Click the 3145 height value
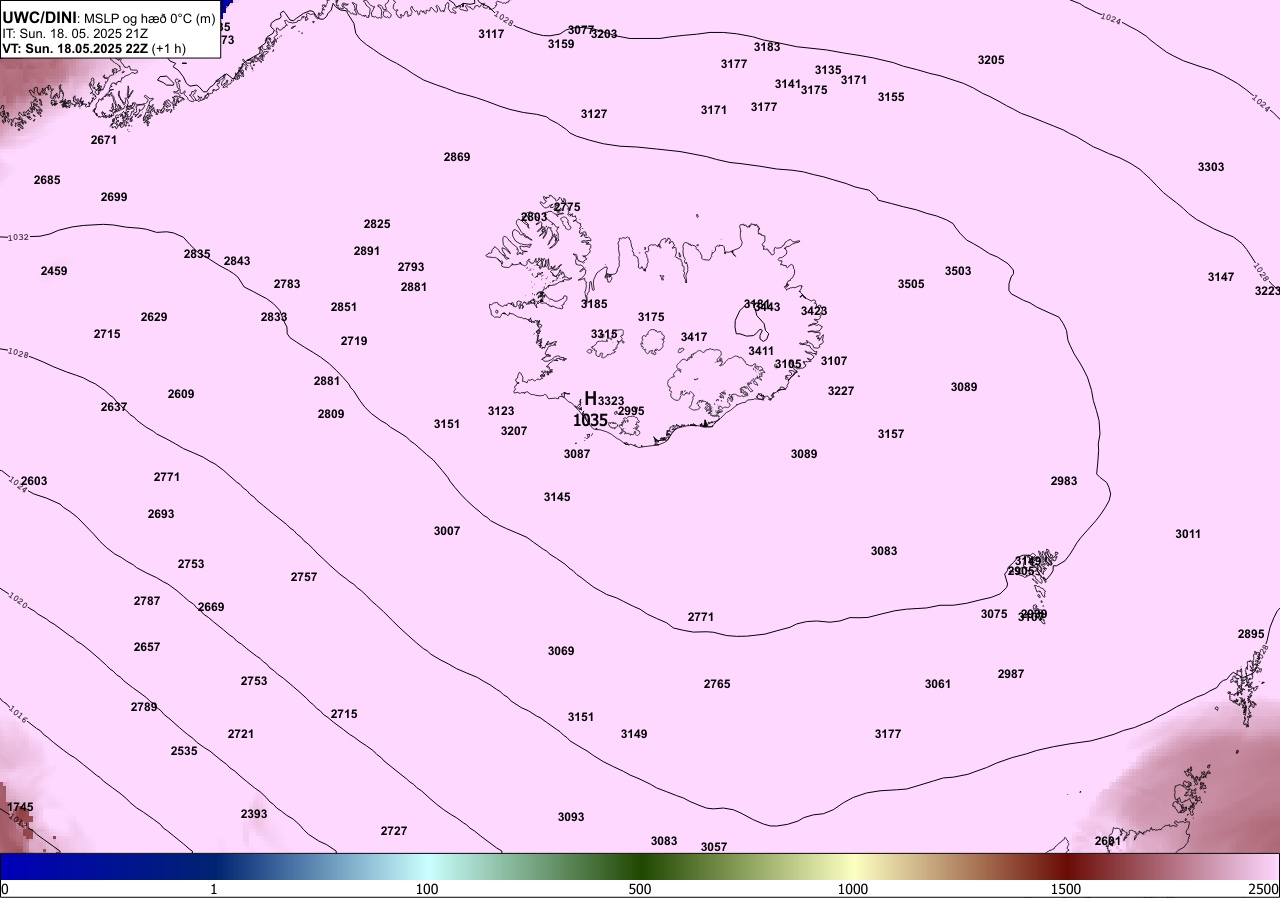 click(x=557, y=497)
